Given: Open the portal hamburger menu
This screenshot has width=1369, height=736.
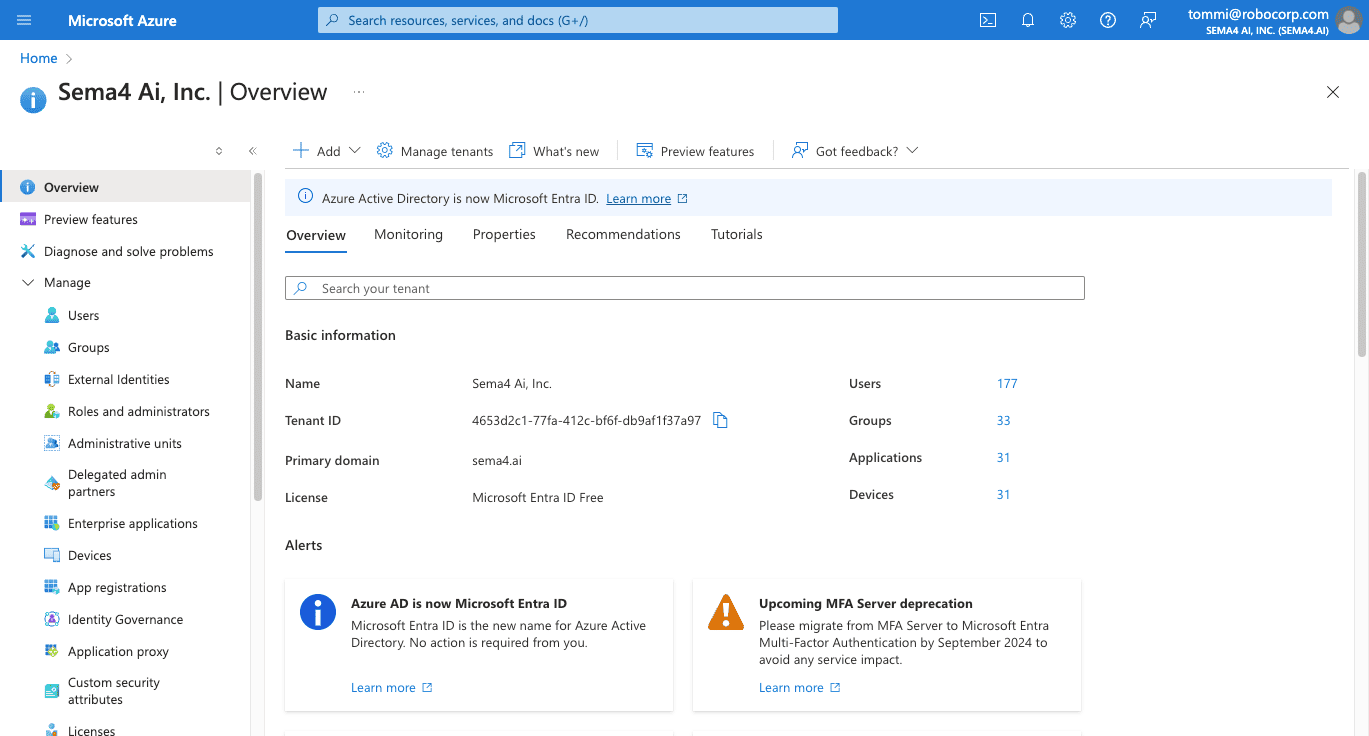Looking at the screenshot, I should (24, 20).
